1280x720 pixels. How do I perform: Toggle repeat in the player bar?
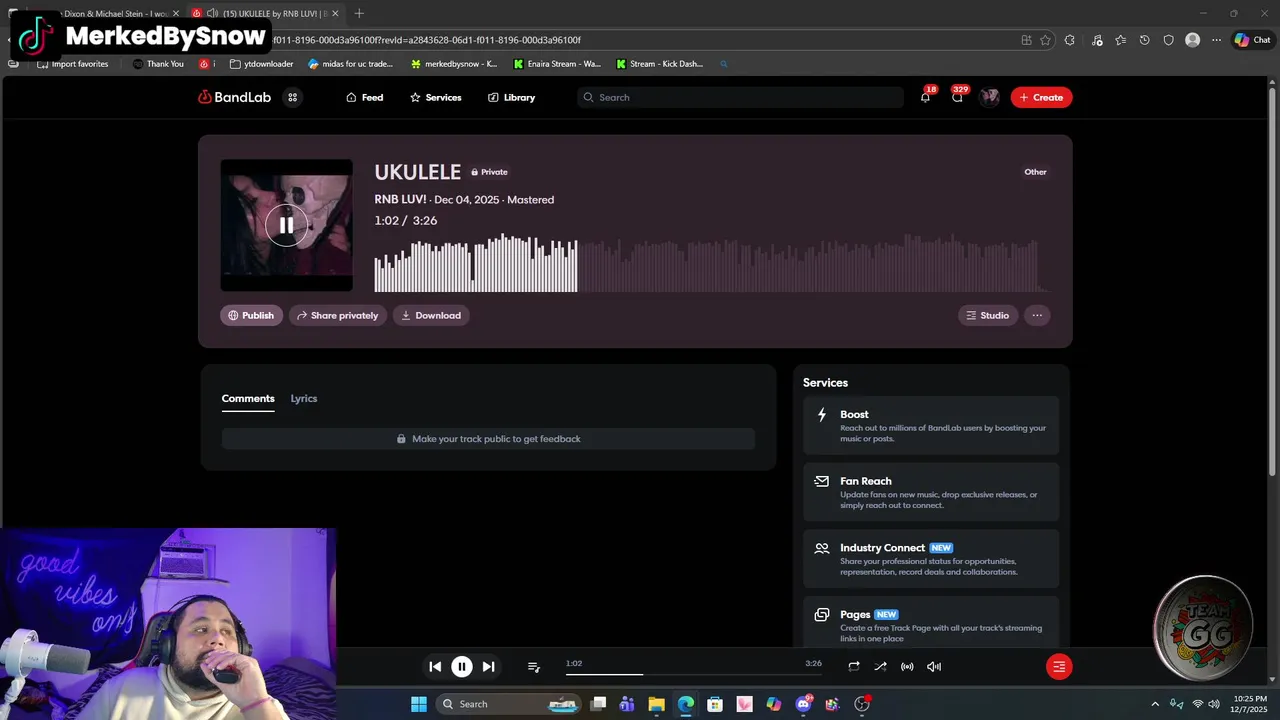pyautogui.click(x=854, y=666)
